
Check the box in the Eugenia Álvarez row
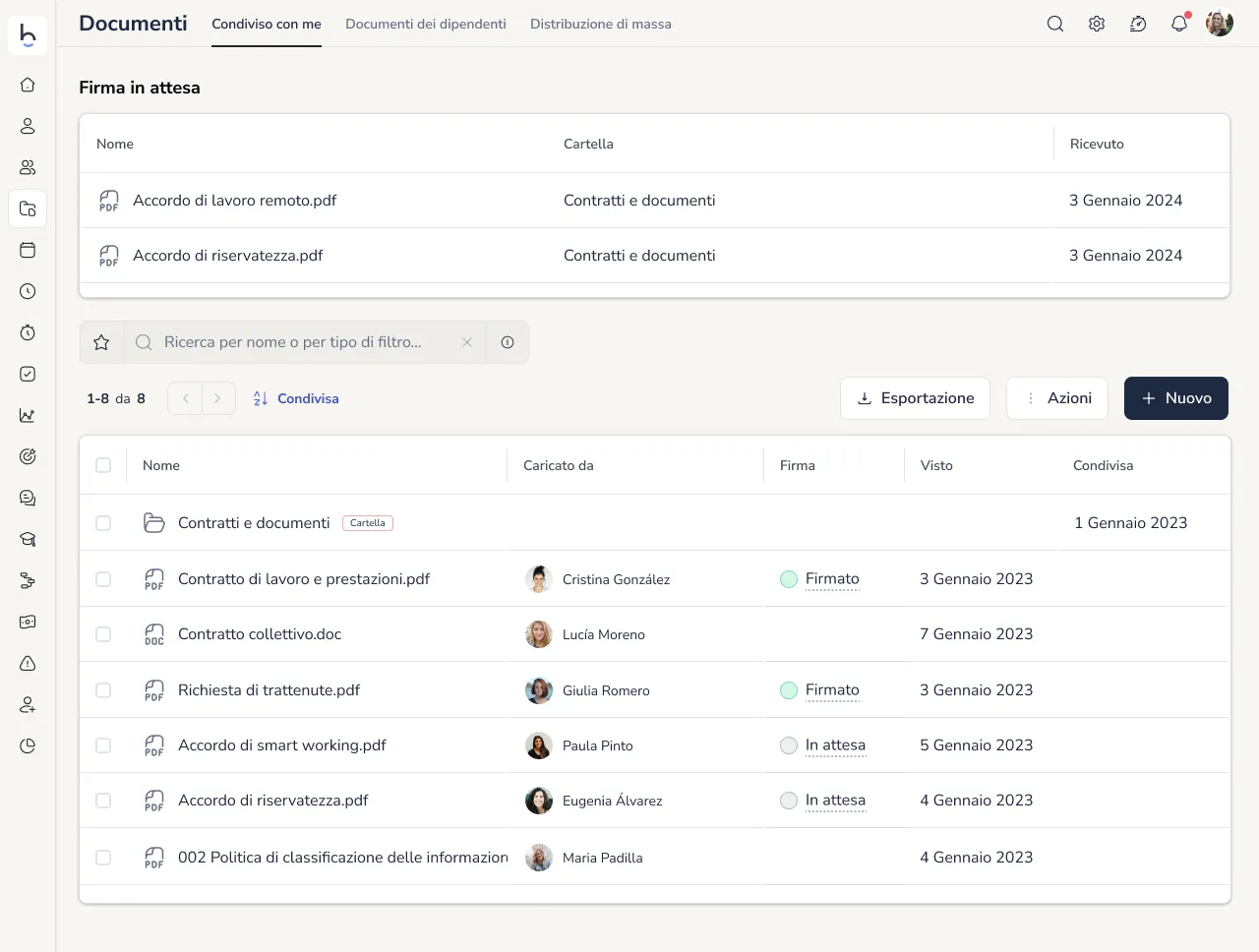[103, 801]
